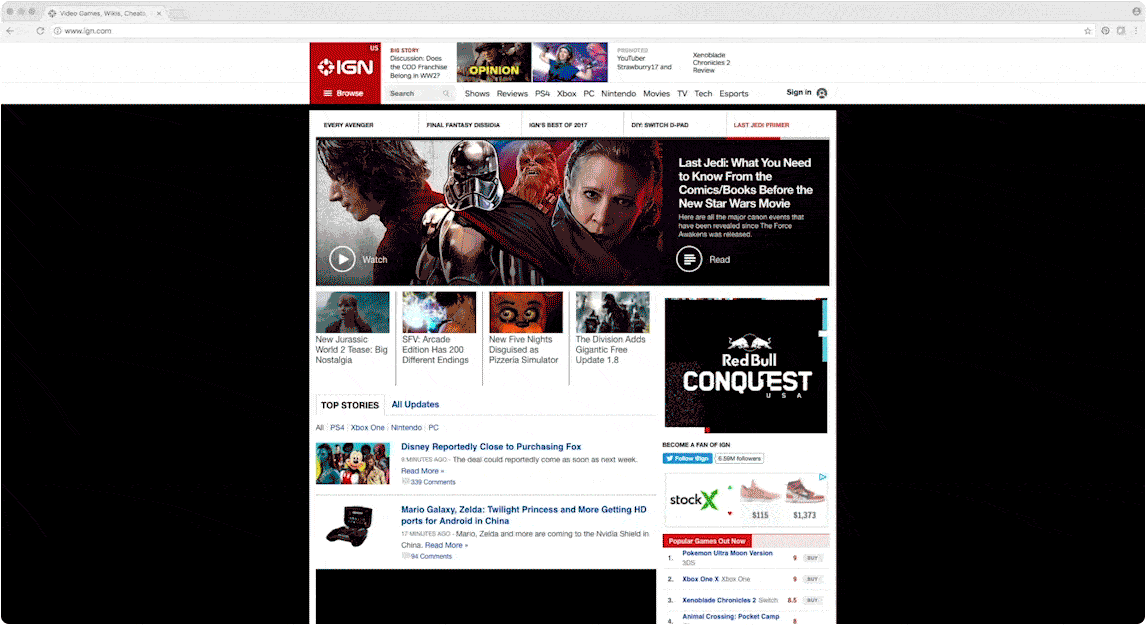Switch to the TOP STORIES tab
The height and width of the screenshot is (625, 1146).
[x=349, y=405]
